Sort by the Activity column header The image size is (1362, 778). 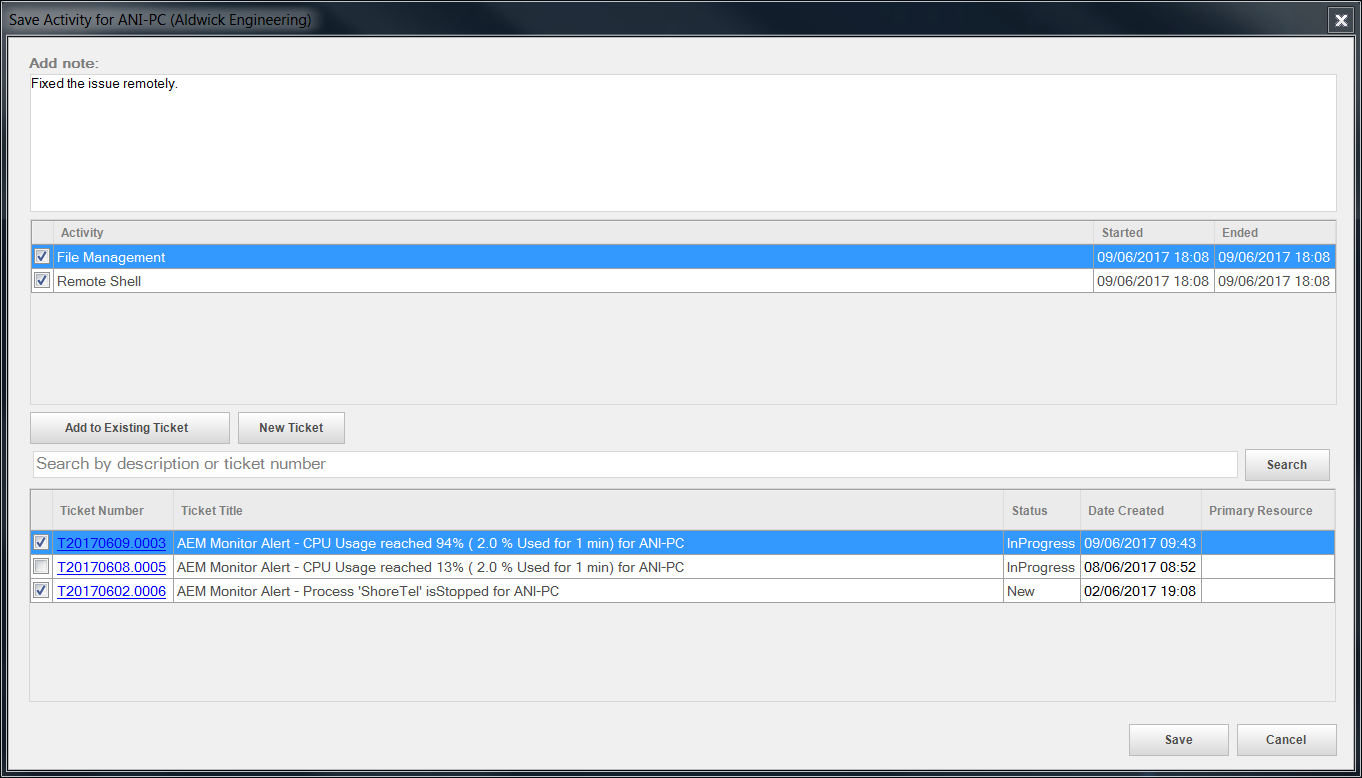click(x=573, y=233)
